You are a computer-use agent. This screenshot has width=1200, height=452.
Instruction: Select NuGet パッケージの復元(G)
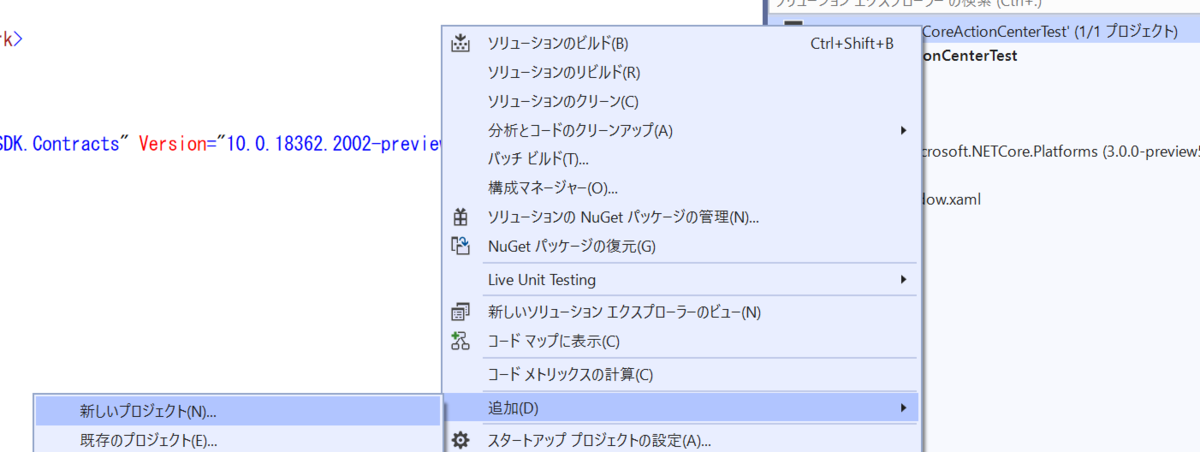click(680, 245)
